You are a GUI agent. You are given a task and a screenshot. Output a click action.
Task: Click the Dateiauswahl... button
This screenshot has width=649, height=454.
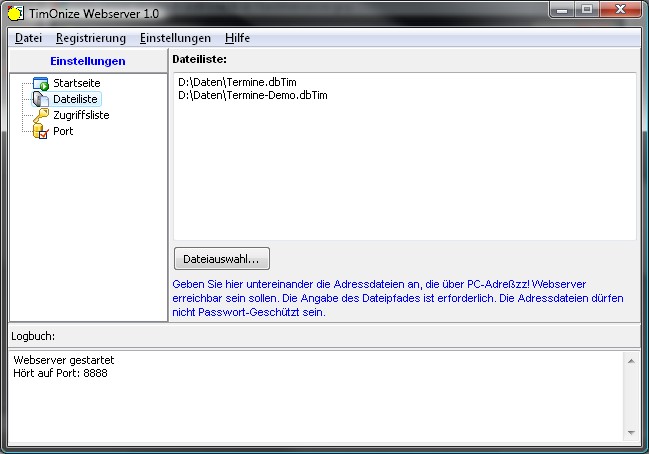pos(222,259)
